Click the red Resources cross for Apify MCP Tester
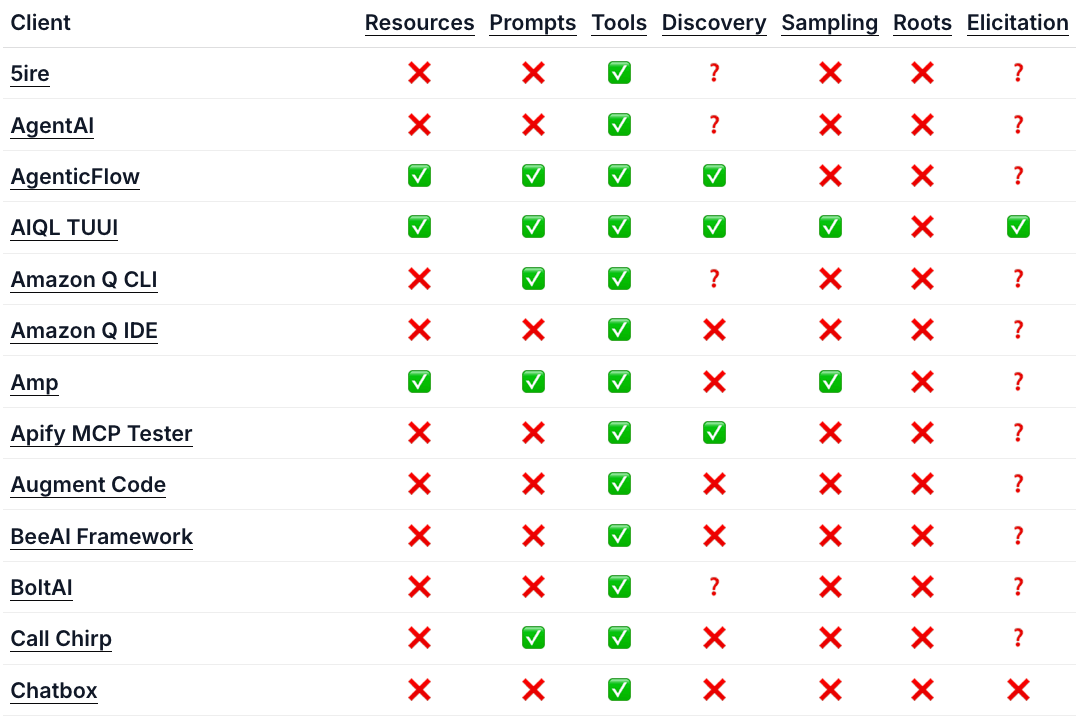 pyautogui.click(x=419, y=433)
